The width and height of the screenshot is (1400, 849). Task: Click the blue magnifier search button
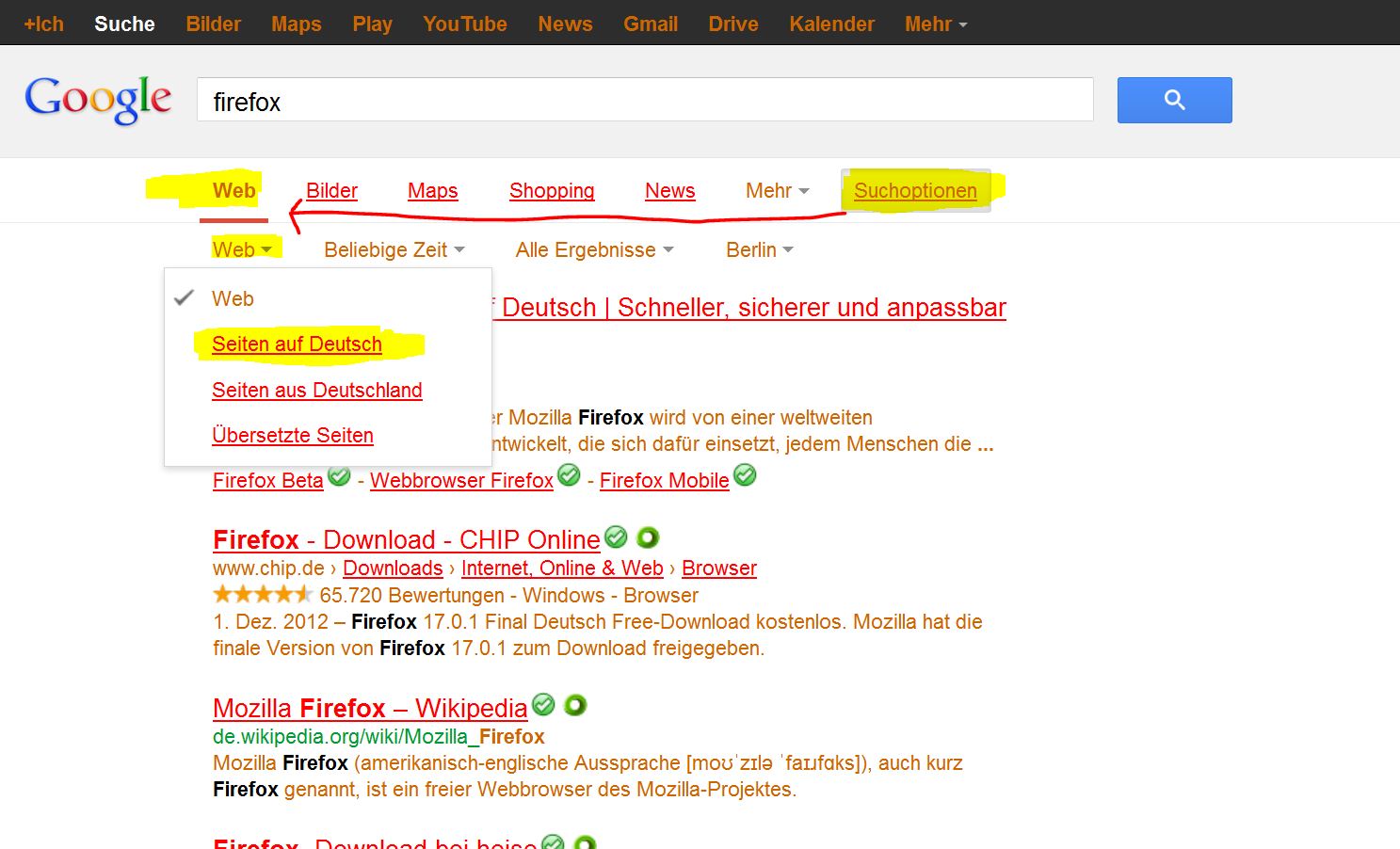tap(1174, 100)
